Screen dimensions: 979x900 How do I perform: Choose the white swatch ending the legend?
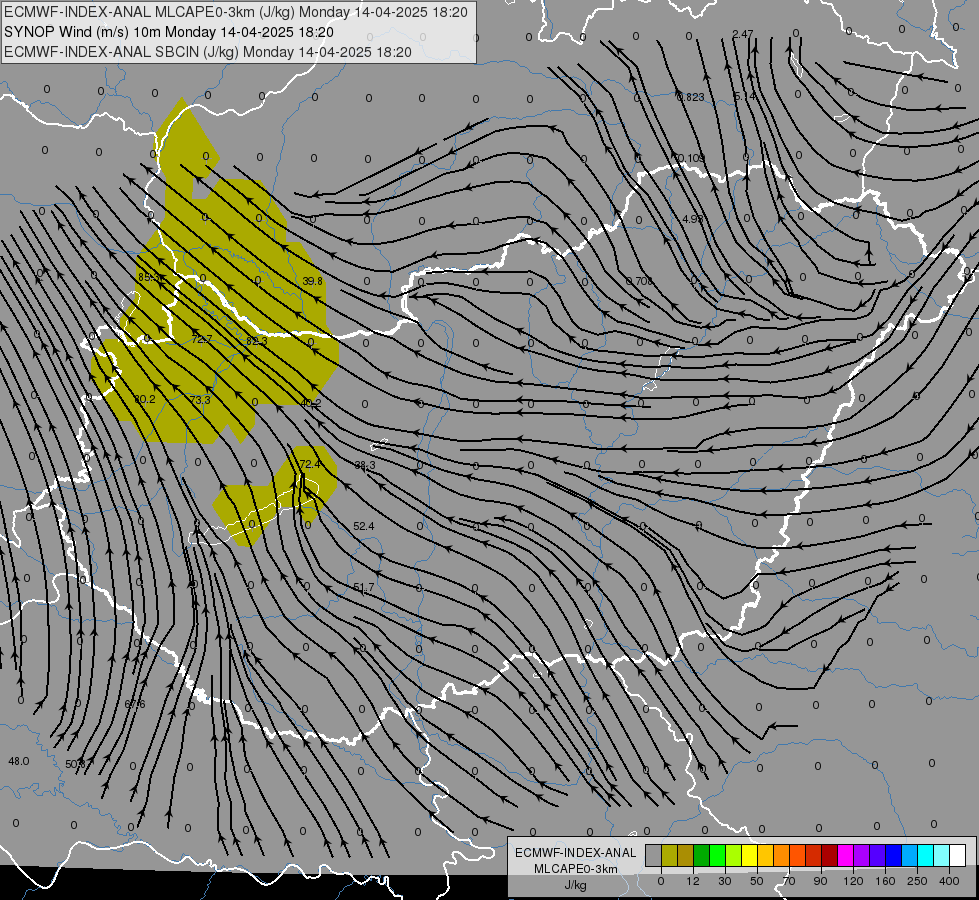[958, 856]
